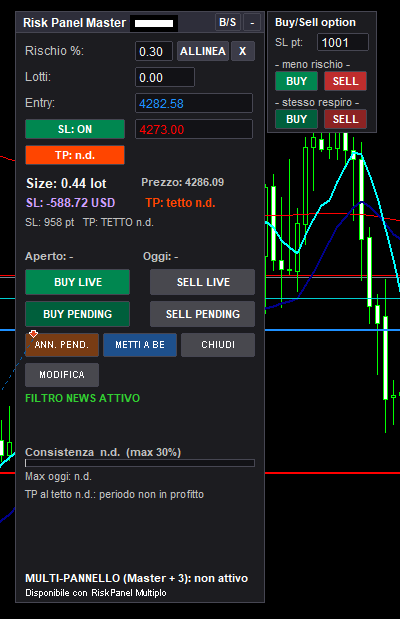Toggle the TP: n.d. take-profit button

pyautogui.click(x=75, y=155)
